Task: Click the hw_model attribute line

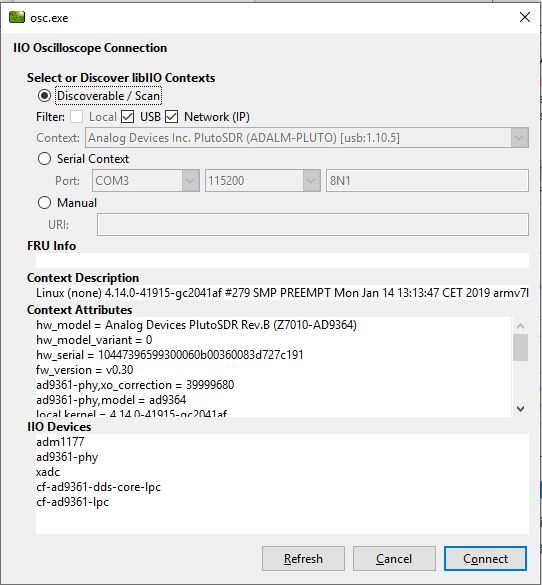Action: tap(196, 325)
